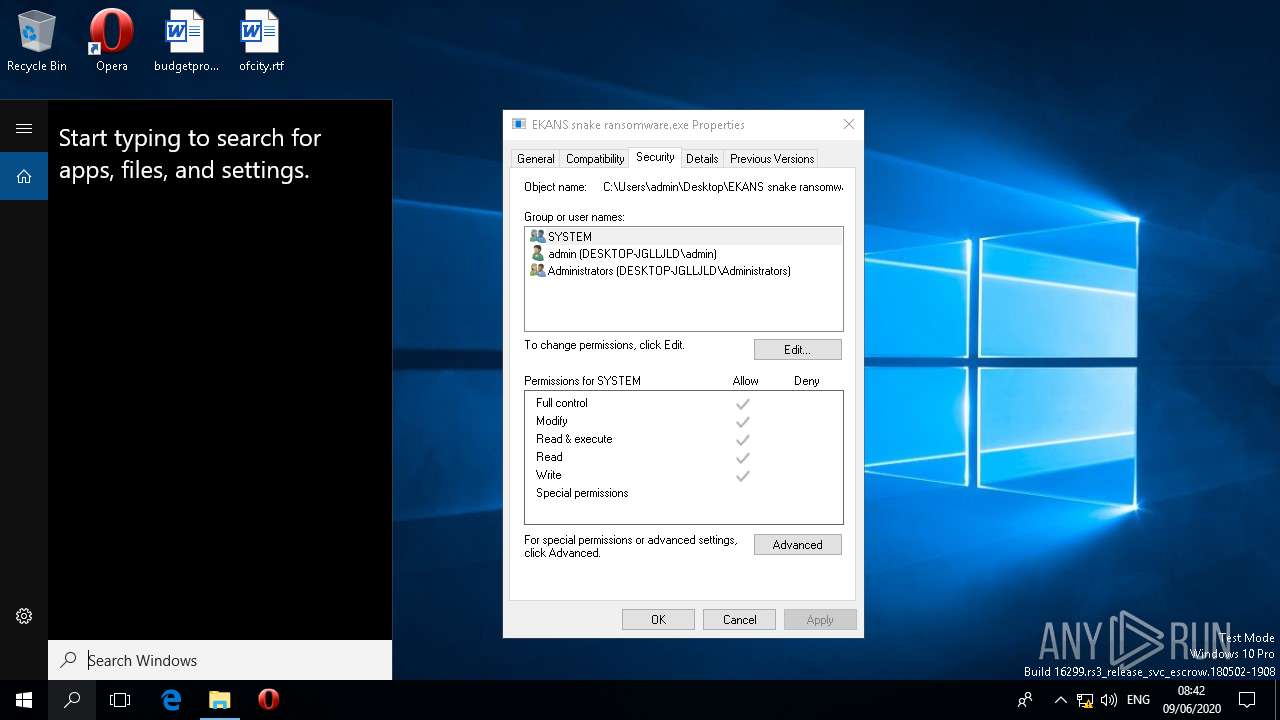1280x720 pixels.
Task: Expand the Start menu hamburger button
Action: point(24,128)
